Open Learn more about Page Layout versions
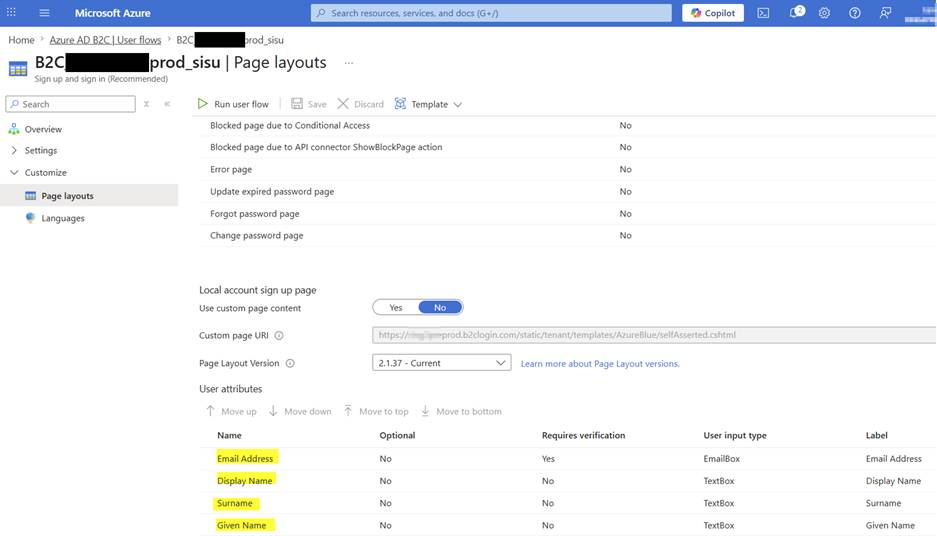Image resolution: width=937 pixels, height=536 pixels. pyautogui.click(x=600, y=363)
